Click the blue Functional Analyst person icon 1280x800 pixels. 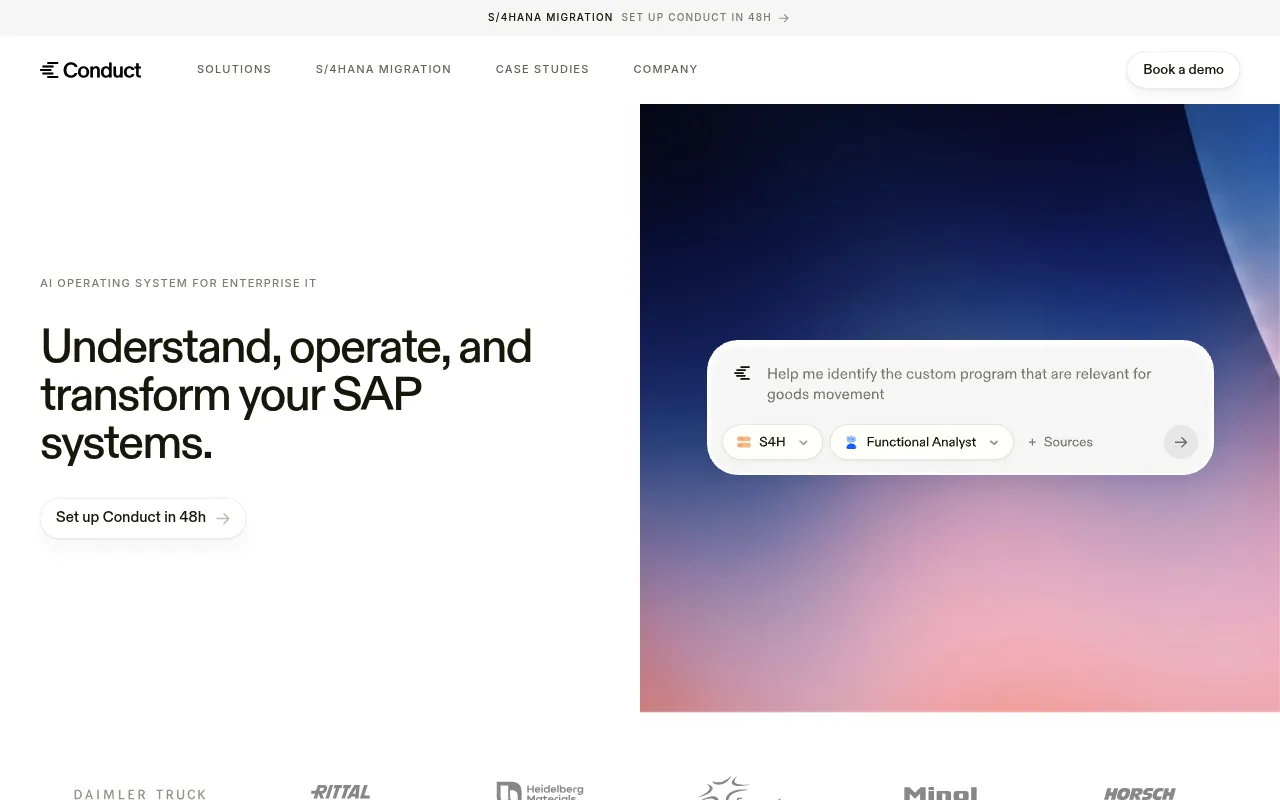click(851, 442)
